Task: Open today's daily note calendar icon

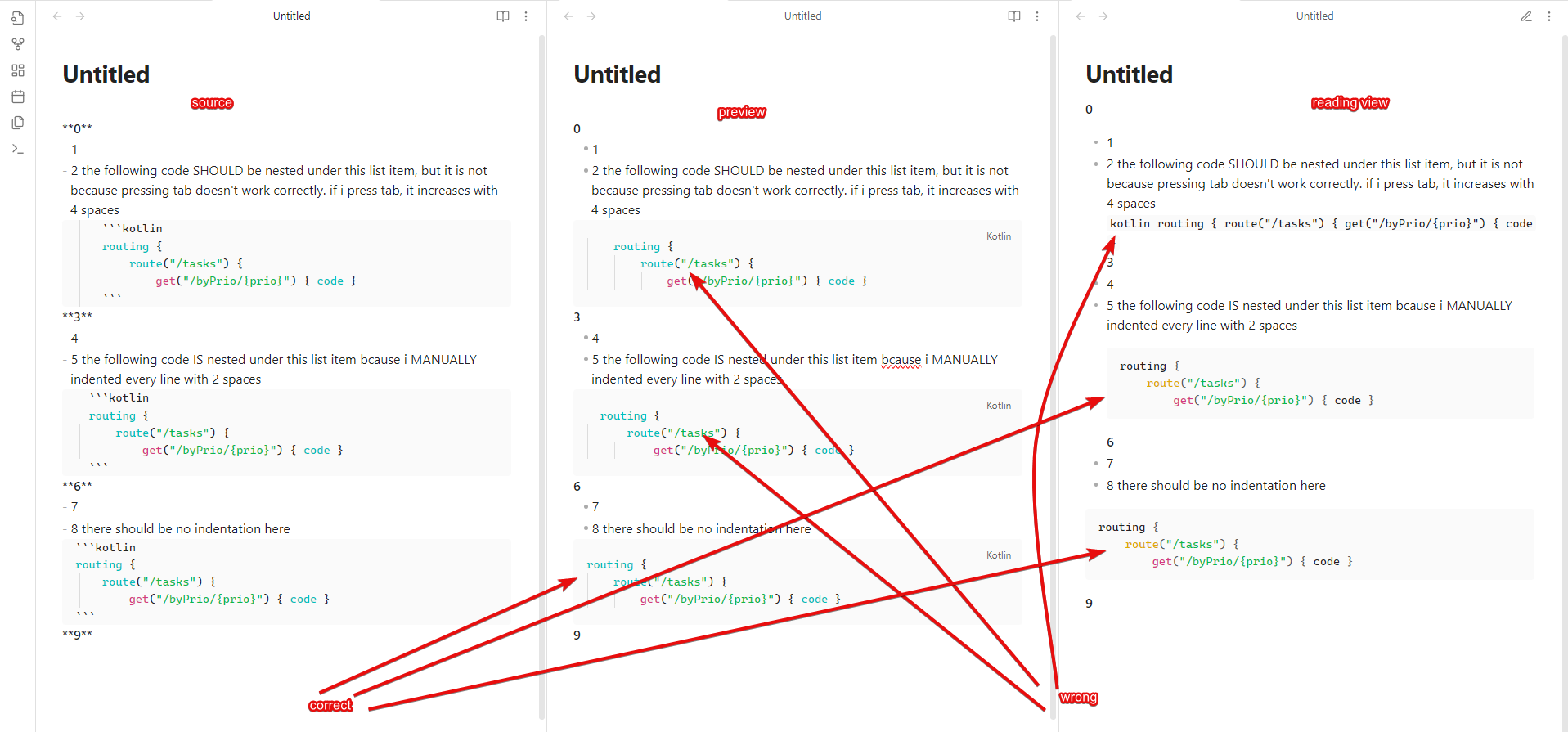Action: point(18,97)
